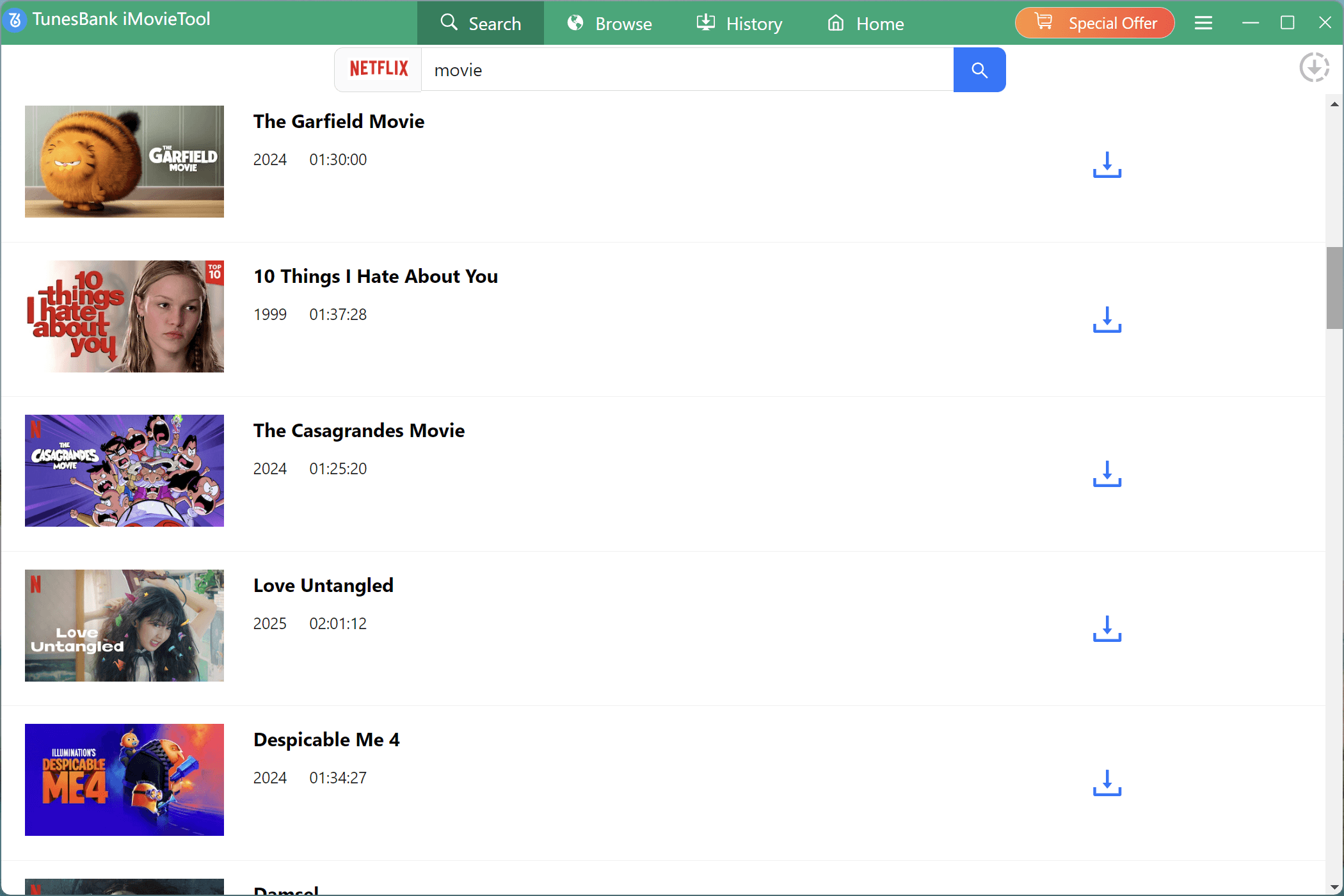1344x896 pixels.
Task: Close the TunesBank window
Action: [x=1325, y=22]
